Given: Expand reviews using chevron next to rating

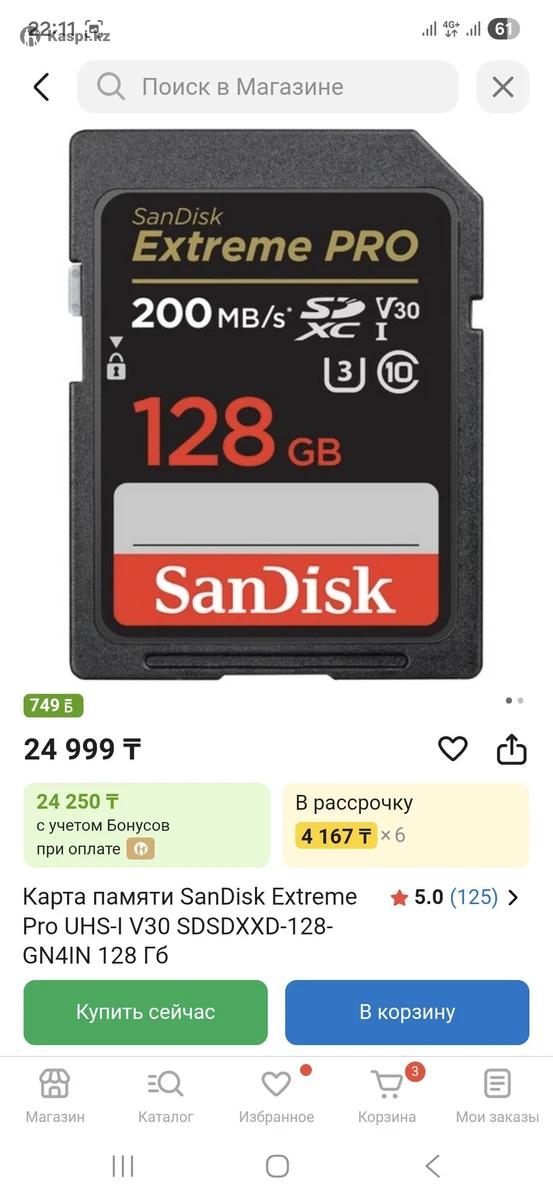Looking at the screenshot, I should click(514, 897).
